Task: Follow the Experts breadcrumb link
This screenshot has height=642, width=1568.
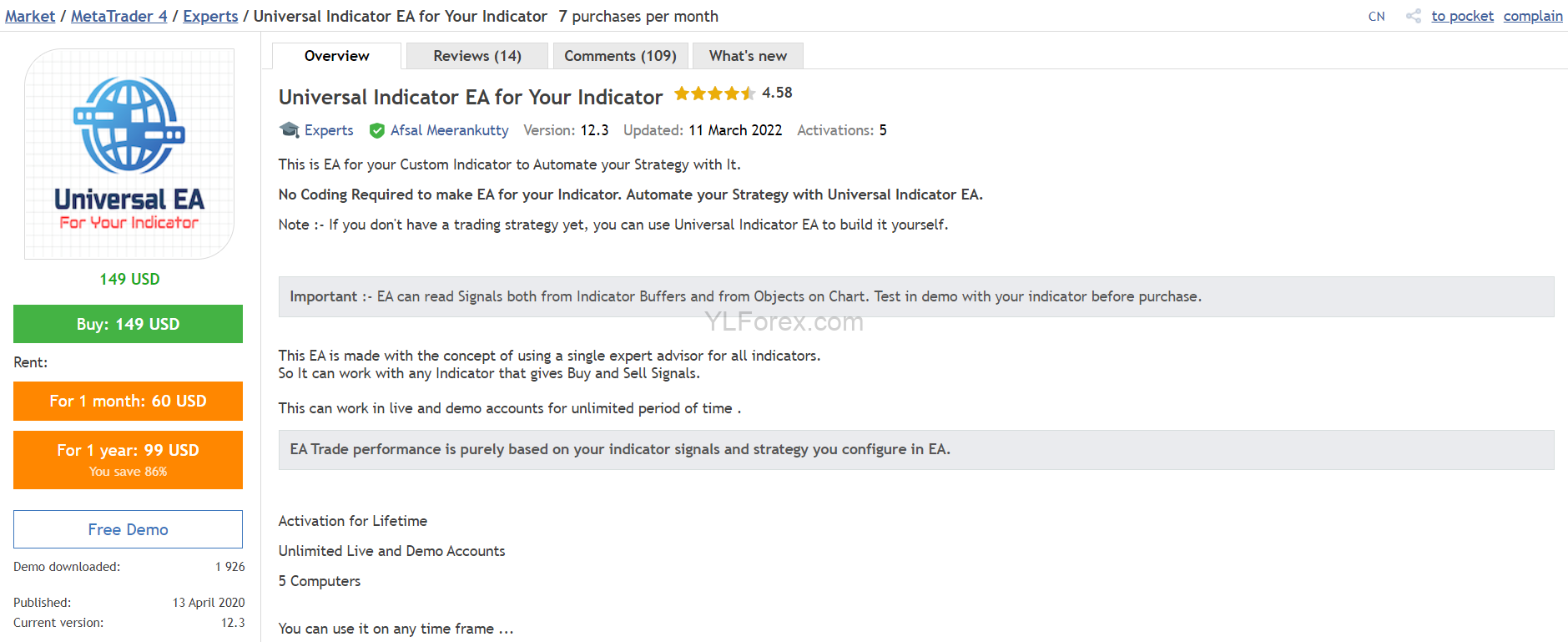Action: [210, 16]
